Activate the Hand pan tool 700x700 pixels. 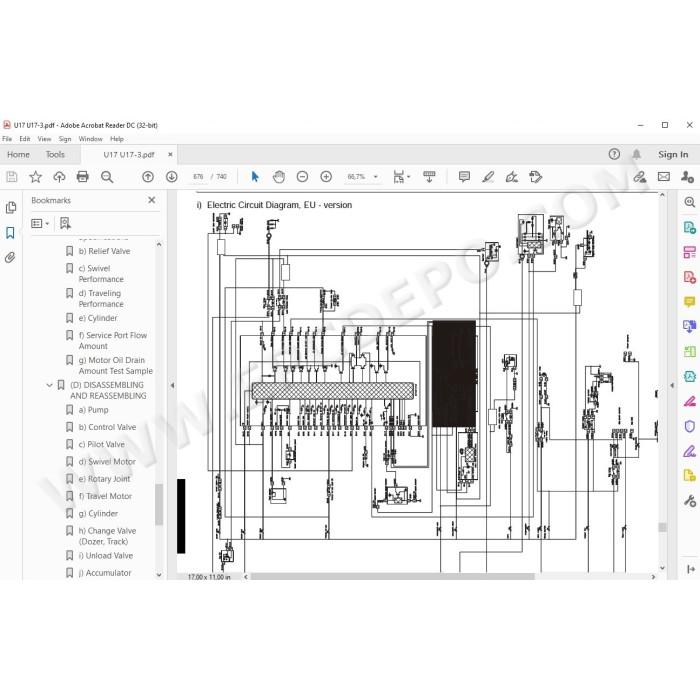pyautogui.click(x=279, y=177)
